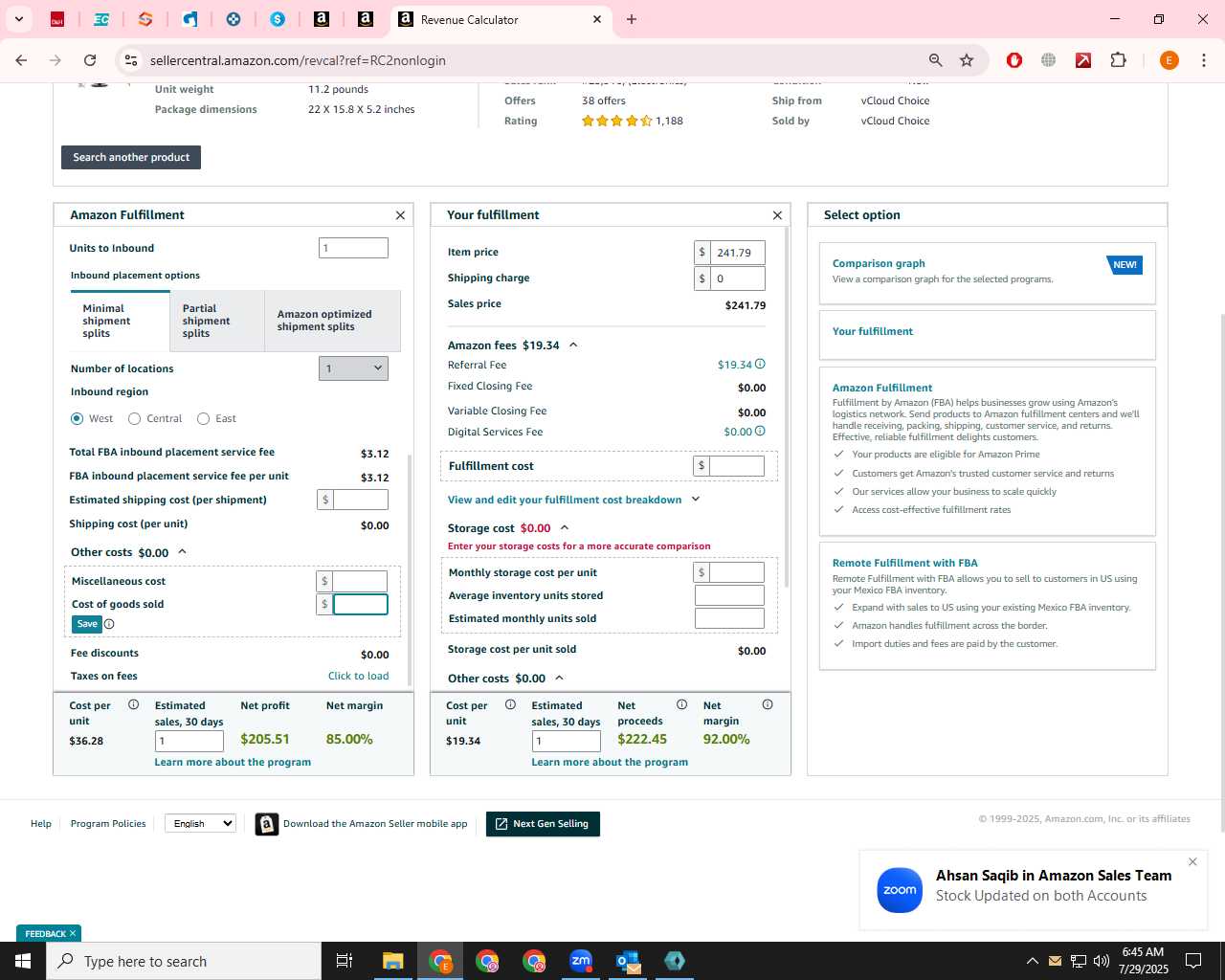Open Digital Services Fee info icon
The width and height of the screenshot is (1225, 980).
(760, 432)
